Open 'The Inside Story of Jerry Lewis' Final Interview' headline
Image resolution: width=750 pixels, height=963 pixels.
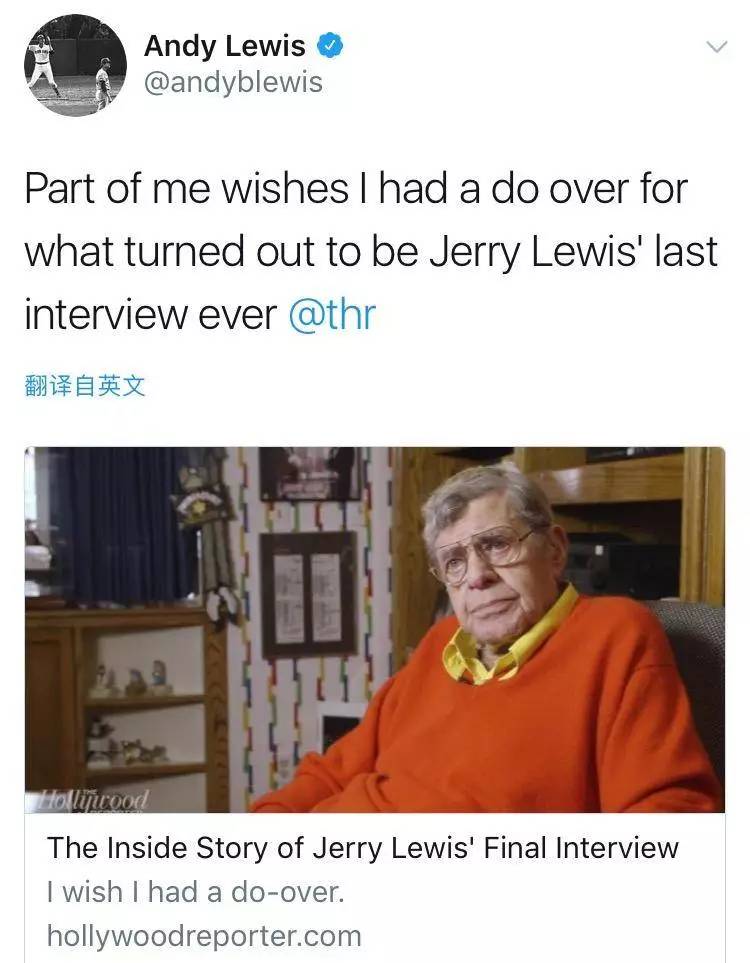coord(363,848)
